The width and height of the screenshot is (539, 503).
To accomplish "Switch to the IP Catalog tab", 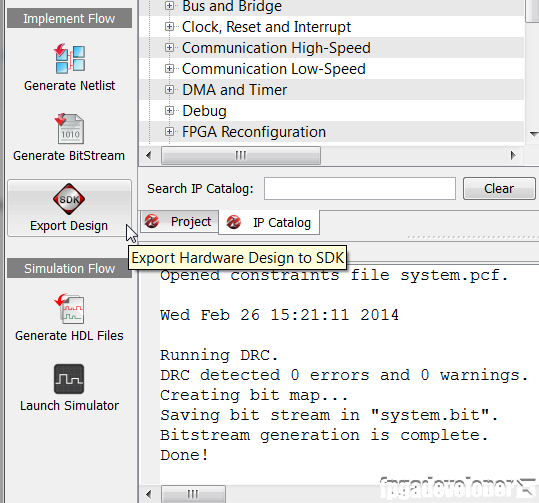I will pyautogui.click(x=269, y=222).
